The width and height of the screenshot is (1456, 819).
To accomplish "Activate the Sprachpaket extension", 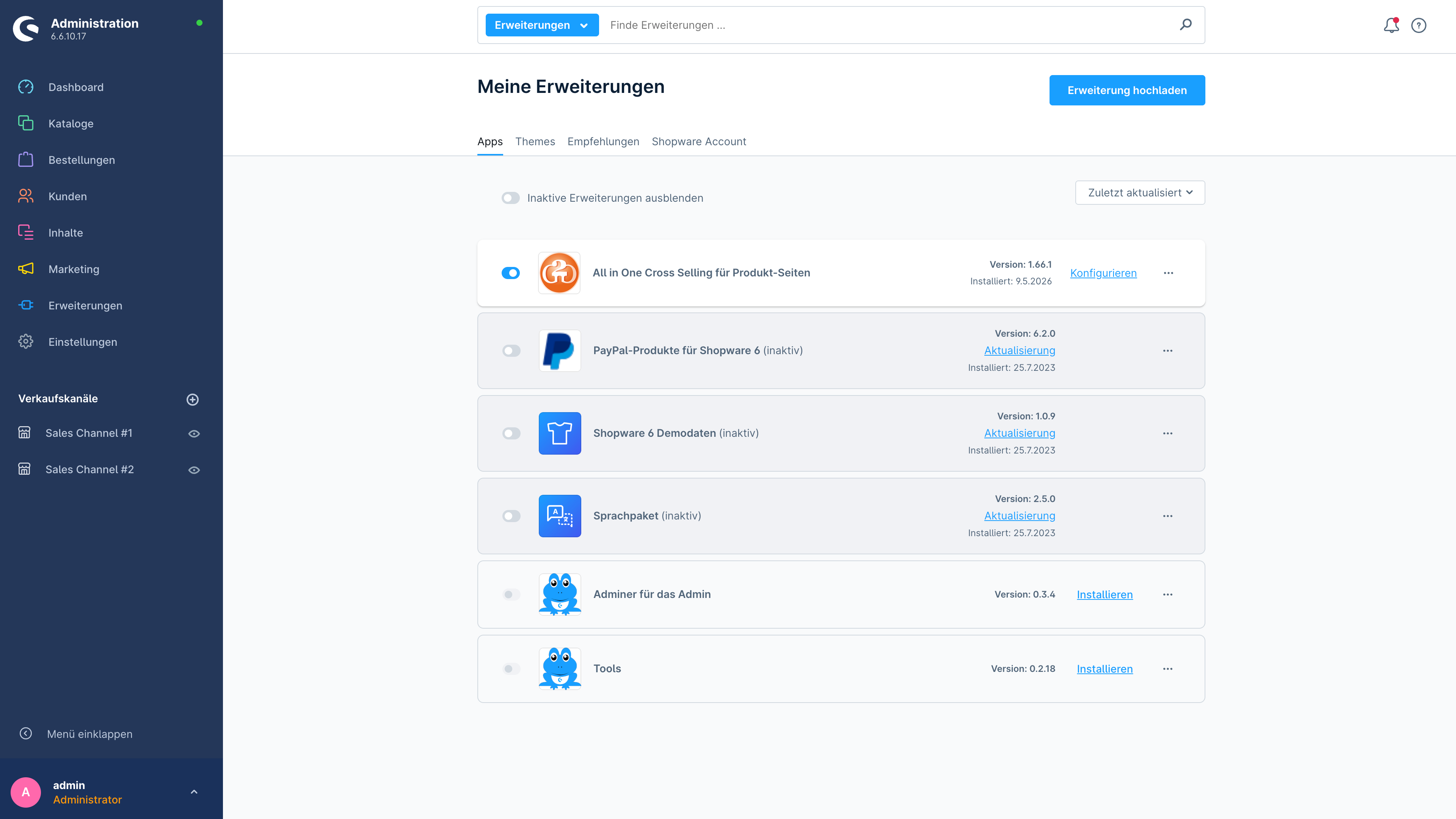I will (x=511, y=516).
